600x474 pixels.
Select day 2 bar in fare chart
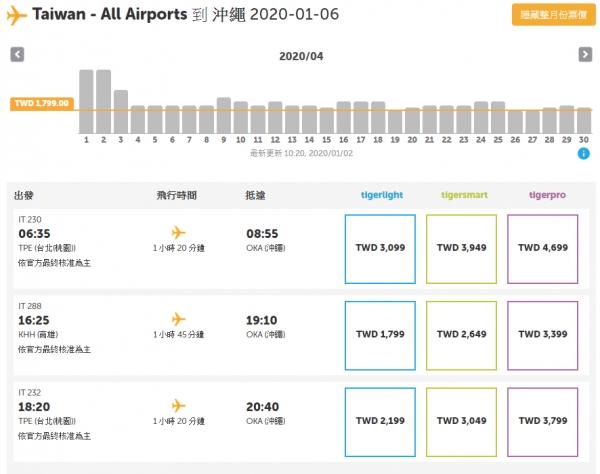[103, 101]
